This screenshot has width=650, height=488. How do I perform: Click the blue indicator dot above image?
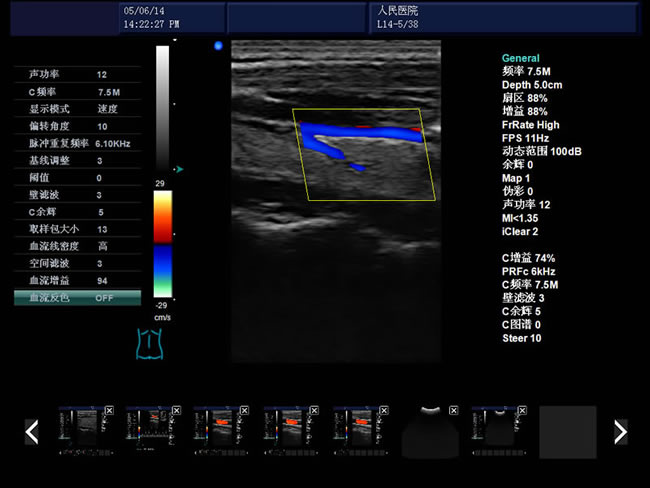[x=218, y=46]
